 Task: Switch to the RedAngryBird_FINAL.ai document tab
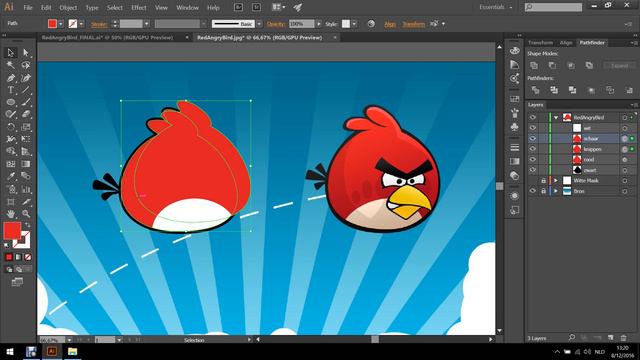tap(108, 38)
